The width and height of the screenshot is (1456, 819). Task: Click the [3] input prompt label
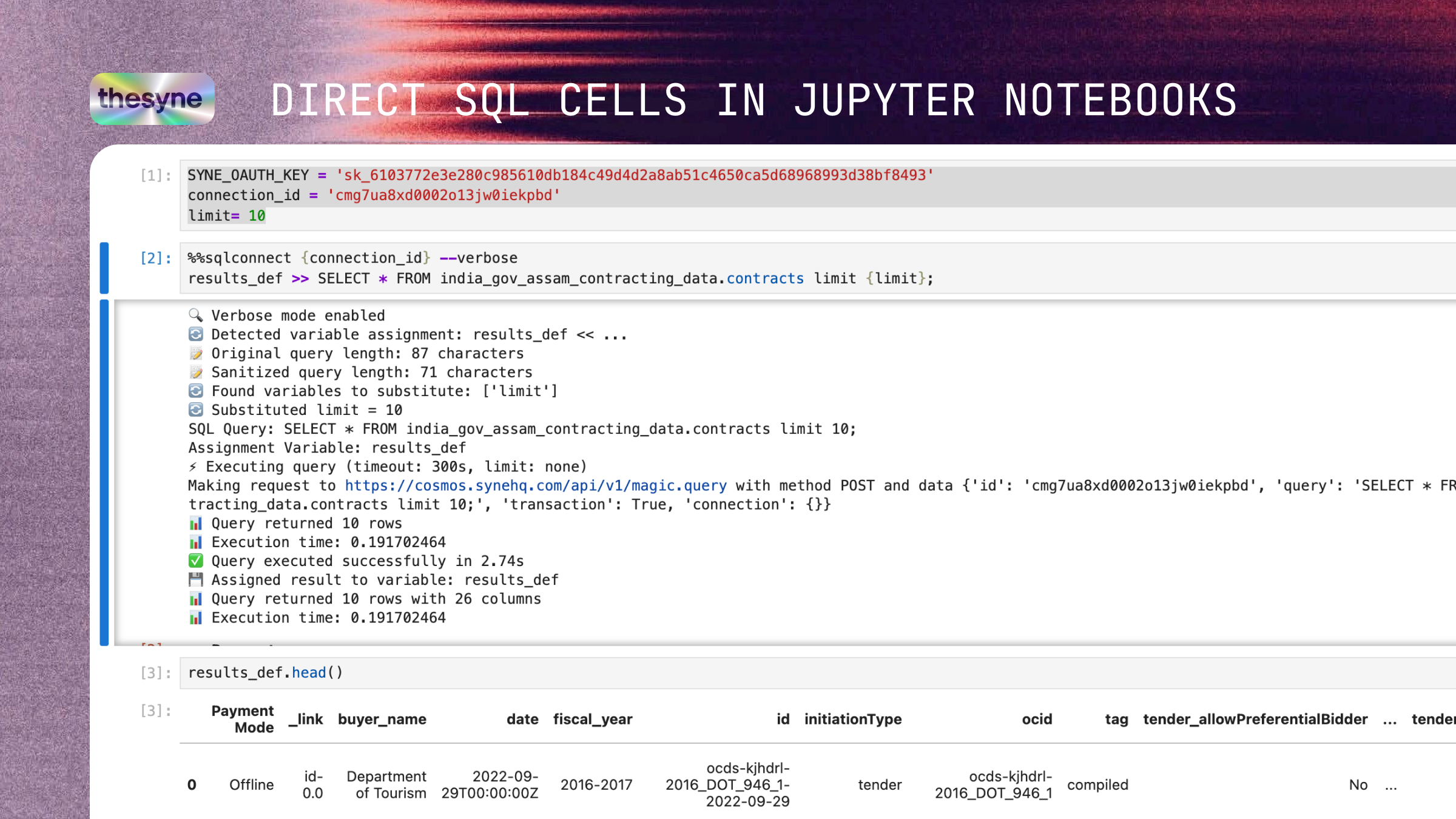(155, 673)
